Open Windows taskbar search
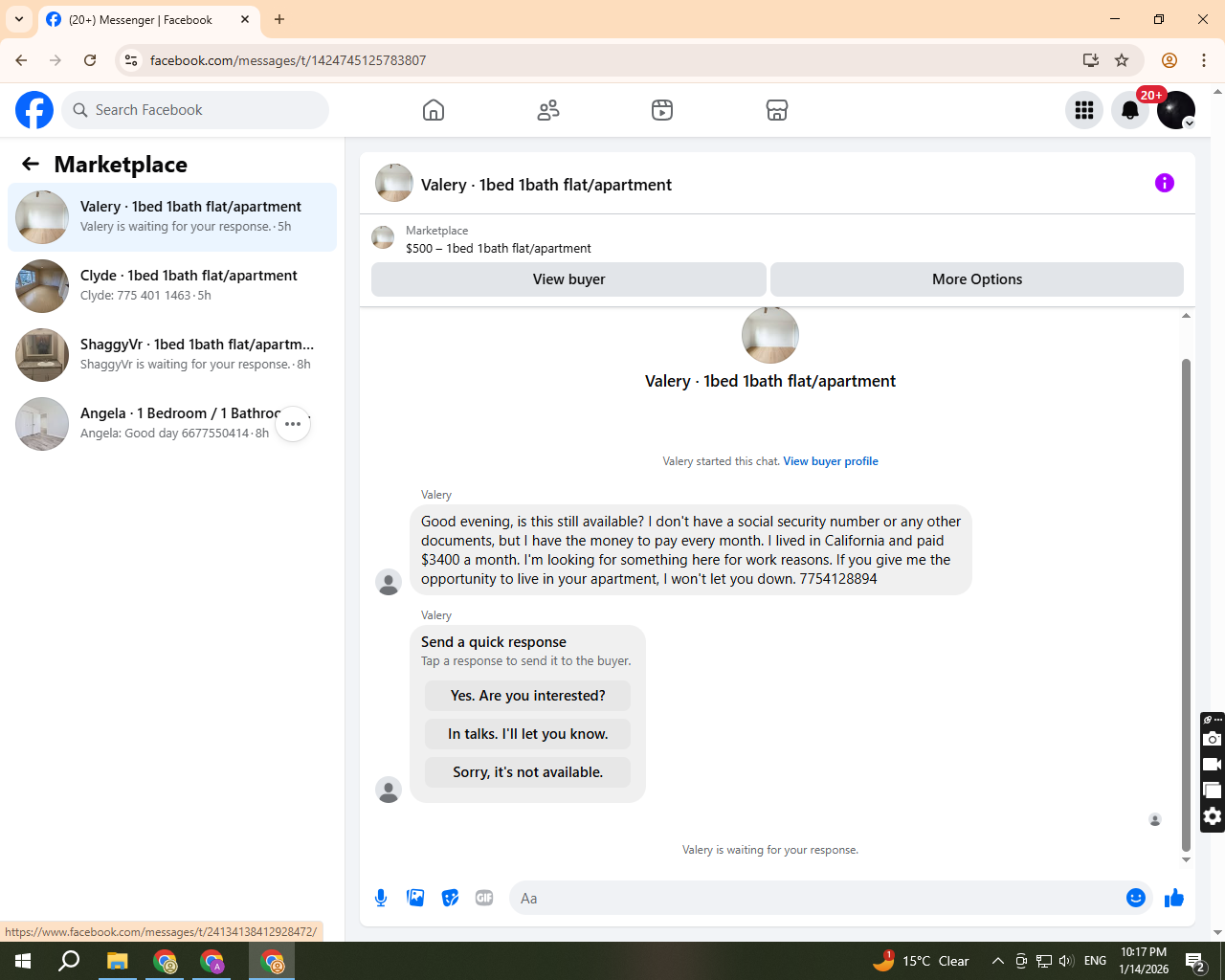 (x=69, y=961)
